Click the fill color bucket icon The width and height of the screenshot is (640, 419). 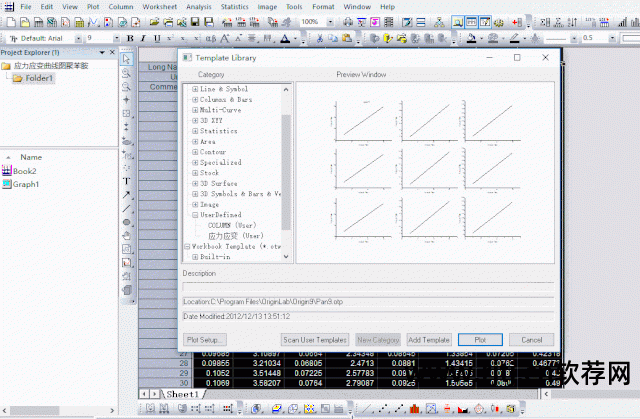[x=471, y=38]
